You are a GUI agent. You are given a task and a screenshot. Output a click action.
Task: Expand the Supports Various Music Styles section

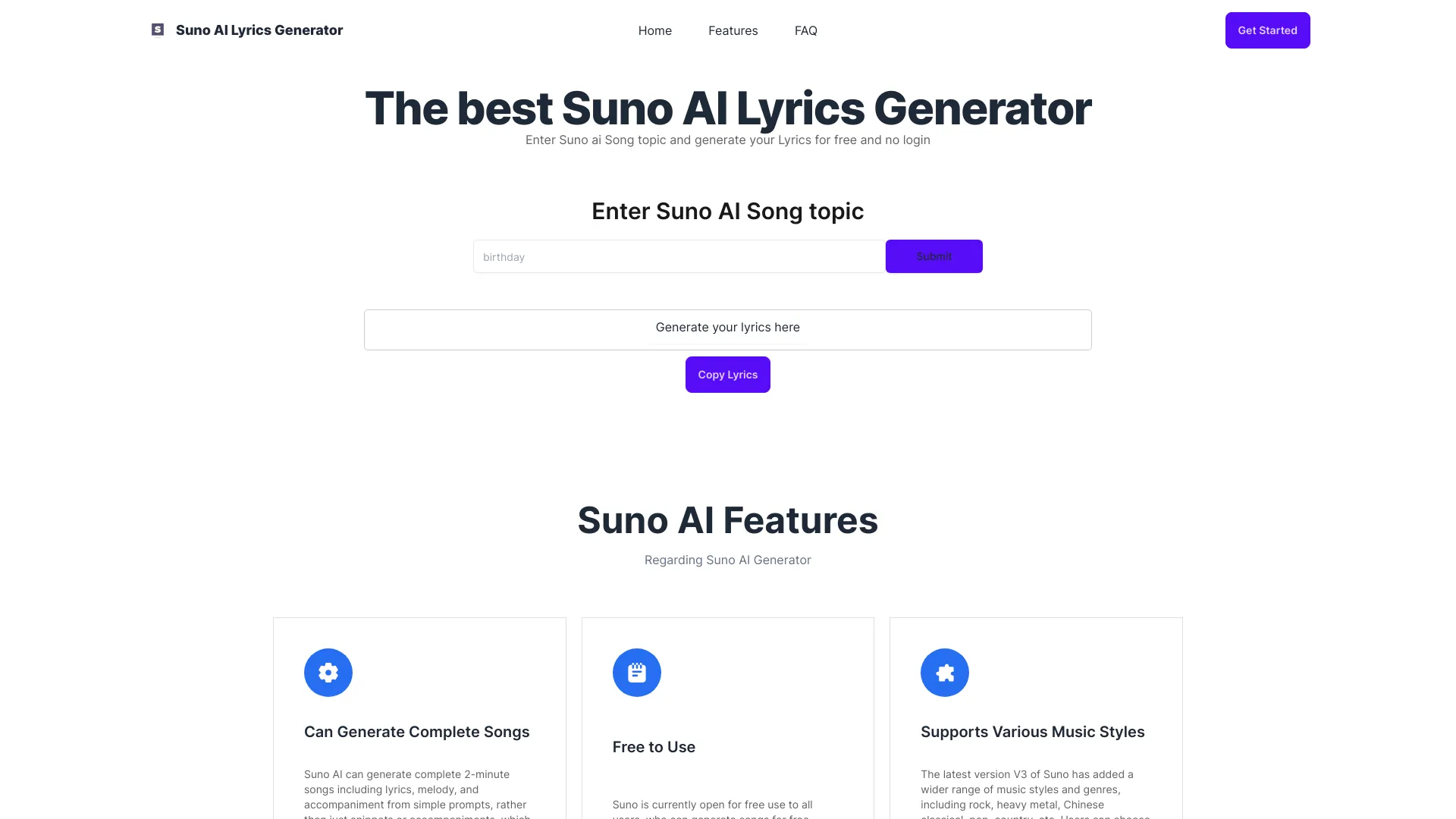1032,731
